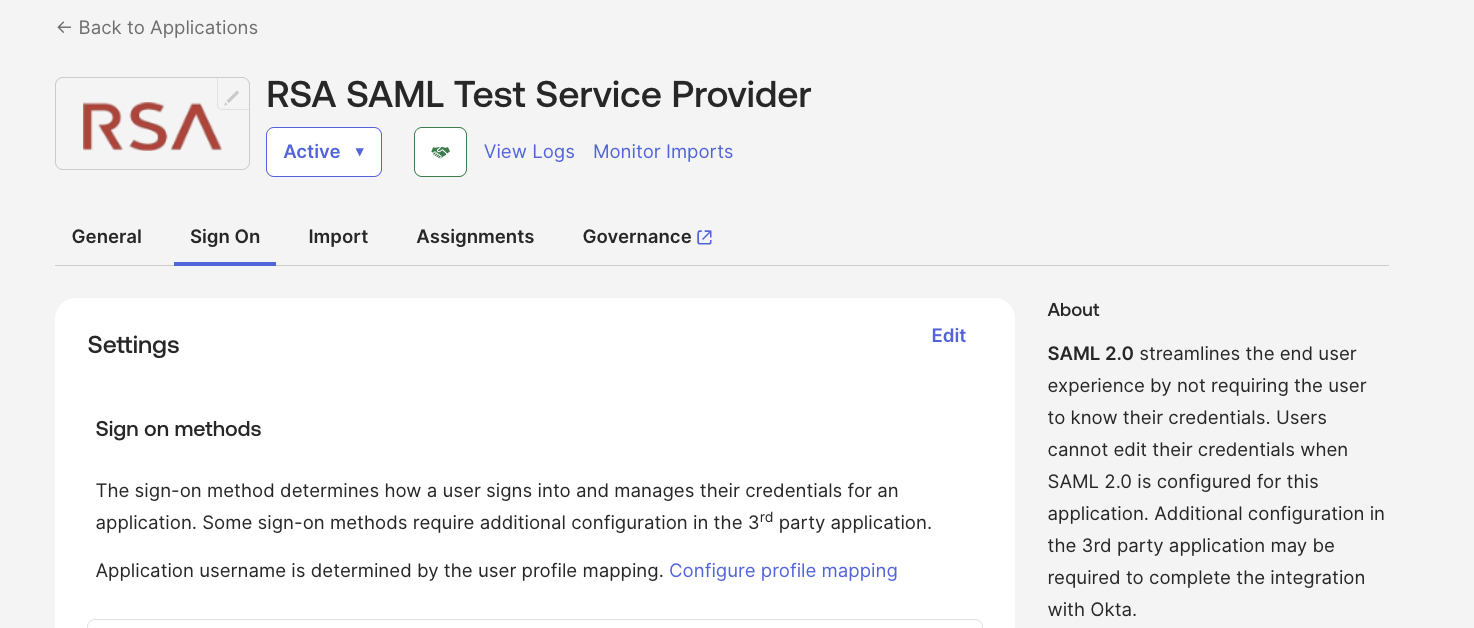Edit the RSA app logo with pencil icon

click(x=232, y=96)
